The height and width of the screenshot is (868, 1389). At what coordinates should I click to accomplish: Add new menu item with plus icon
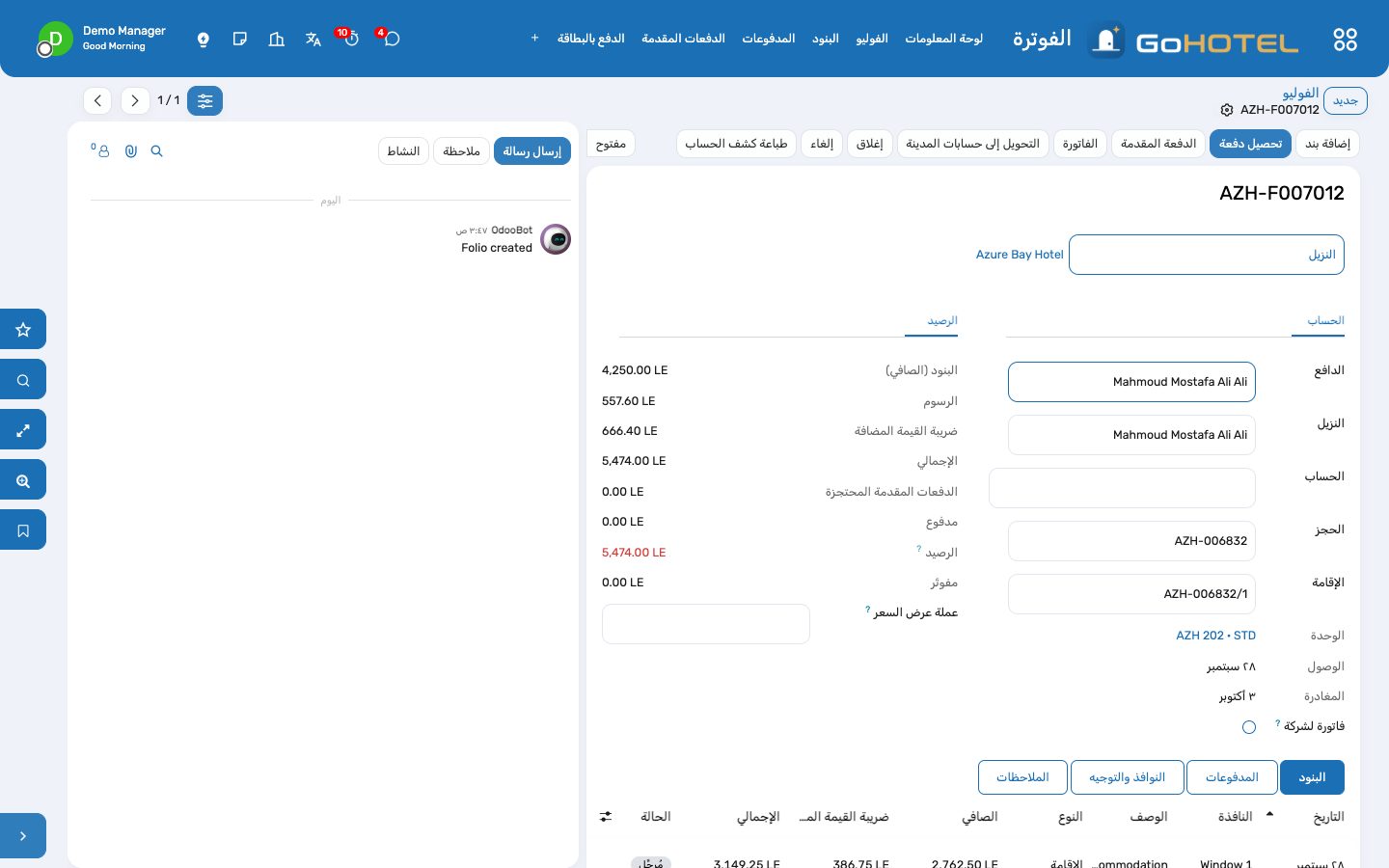click(x=534, y=39)
